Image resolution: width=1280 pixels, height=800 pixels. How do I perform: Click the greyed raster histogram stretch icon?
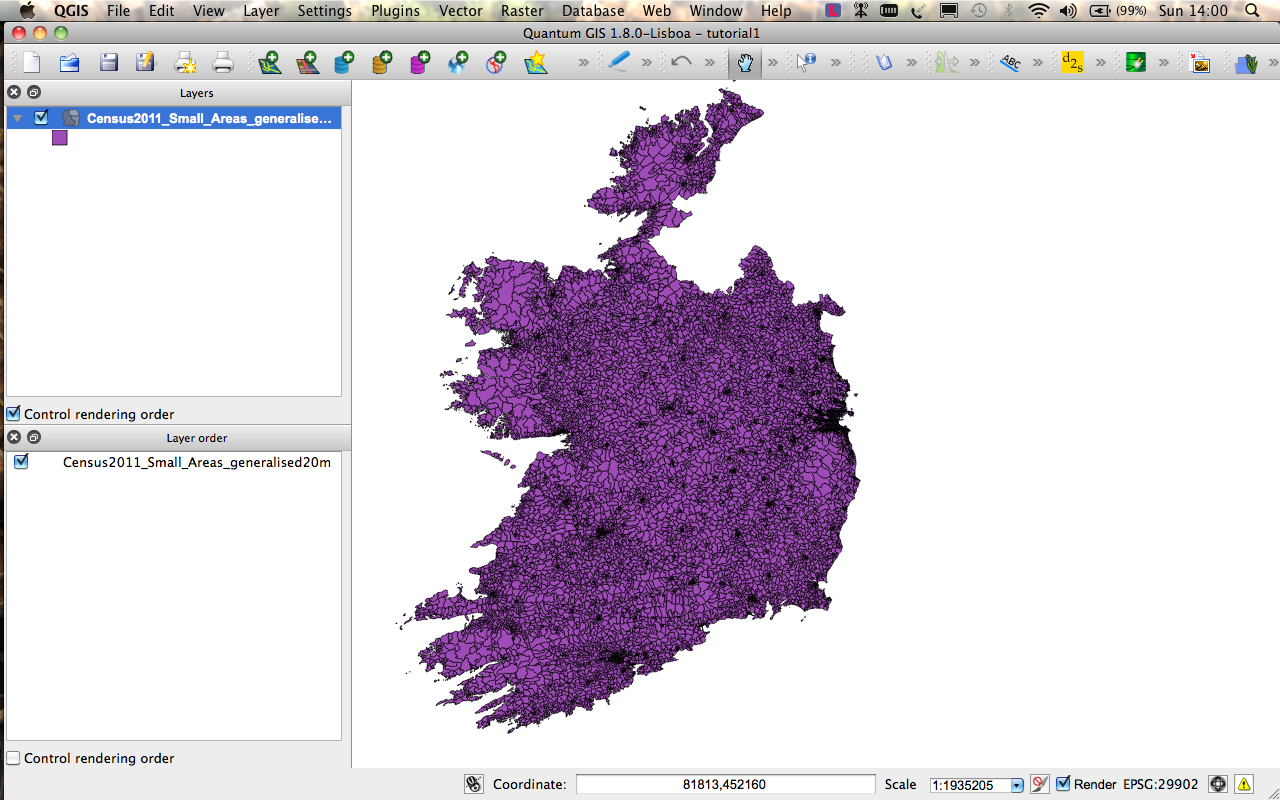946,62
